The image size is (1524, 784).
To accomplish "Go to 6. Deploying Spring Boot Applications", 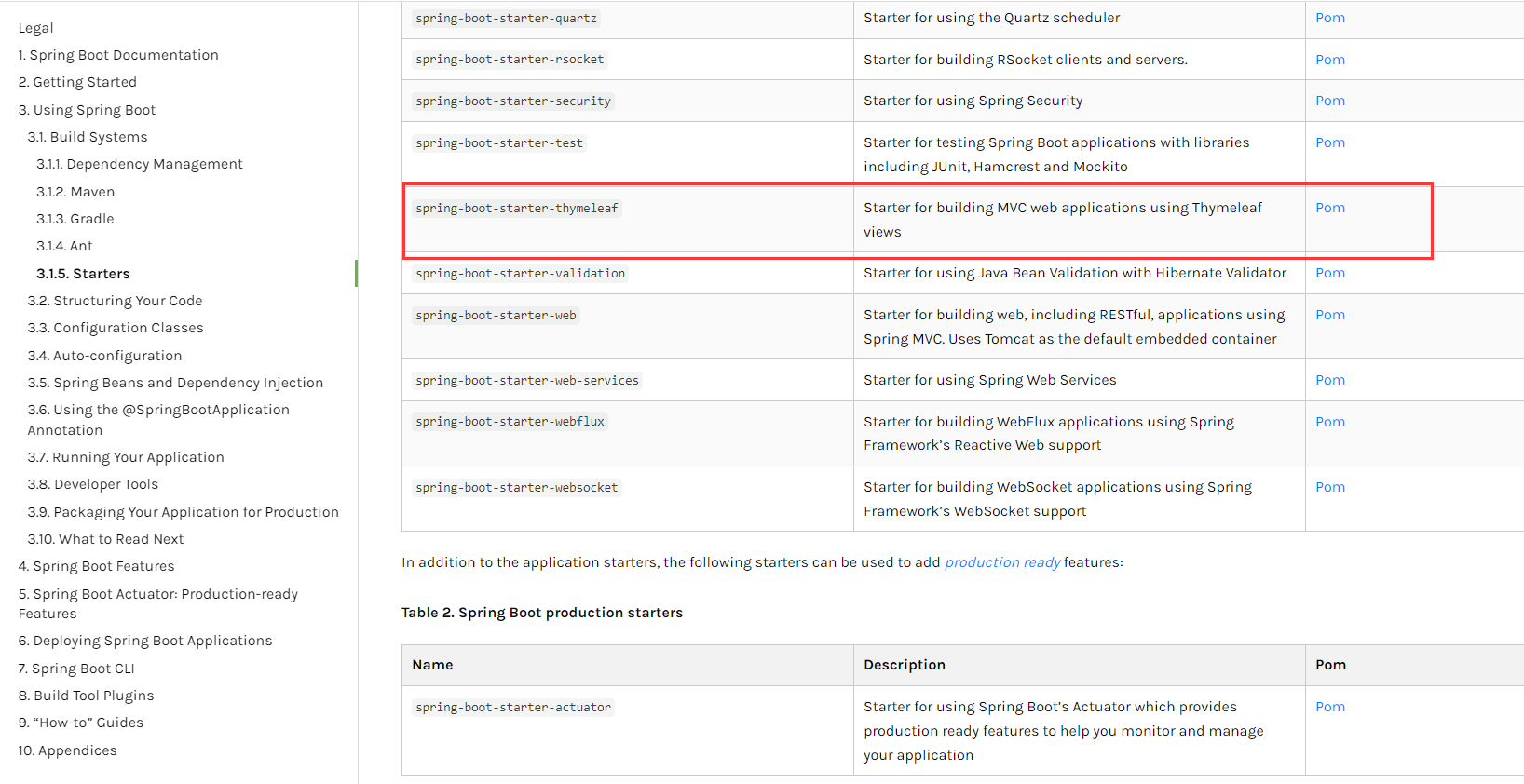I will [x=145, y=641].
